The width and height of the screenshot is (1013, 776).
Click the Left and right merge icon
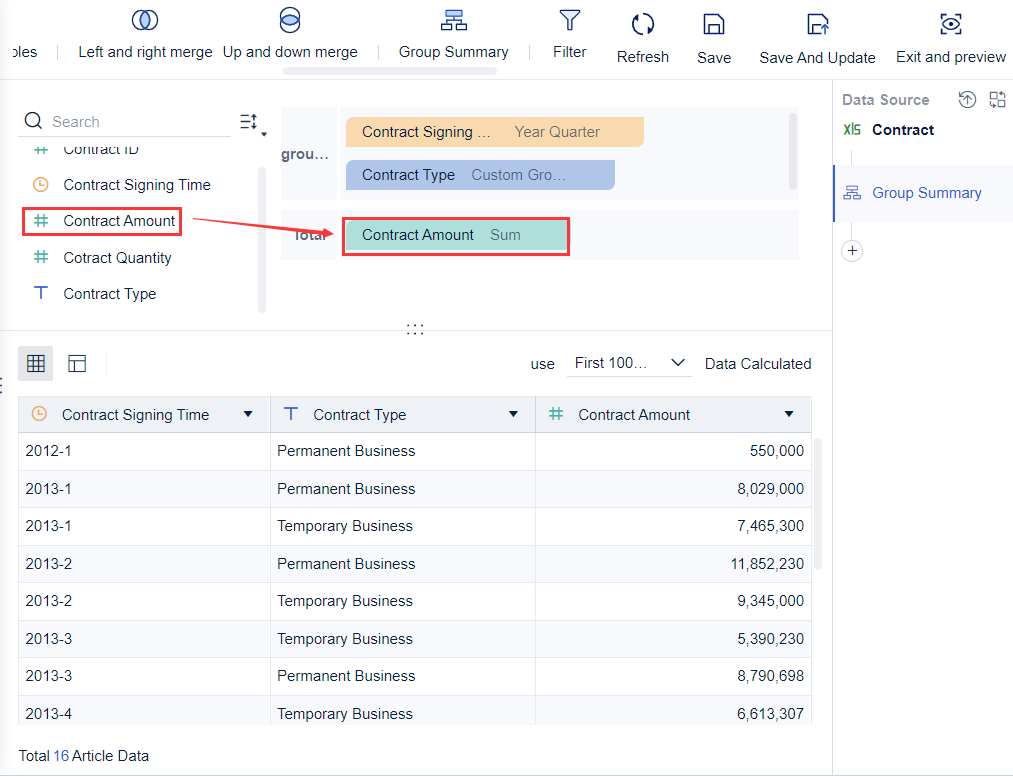tap(145, 21)
